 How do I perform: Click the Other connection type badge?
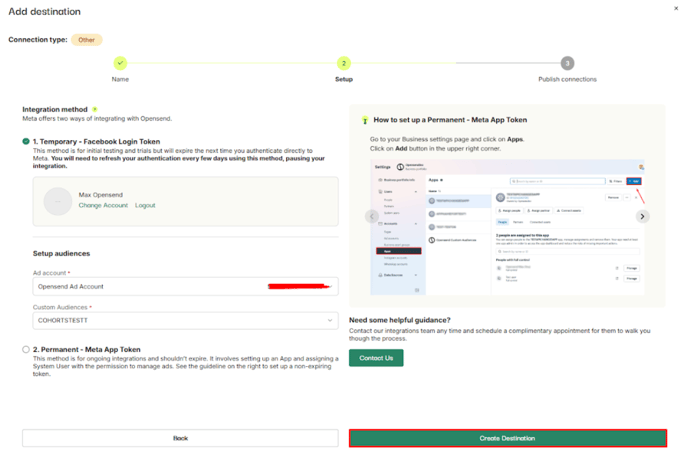pos(87,39)
